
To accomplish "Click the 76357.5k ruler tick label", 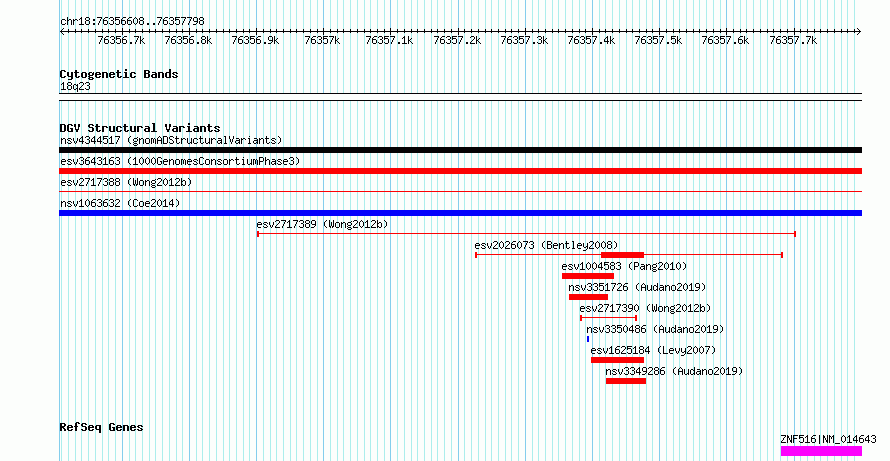I will click(658, 40).
